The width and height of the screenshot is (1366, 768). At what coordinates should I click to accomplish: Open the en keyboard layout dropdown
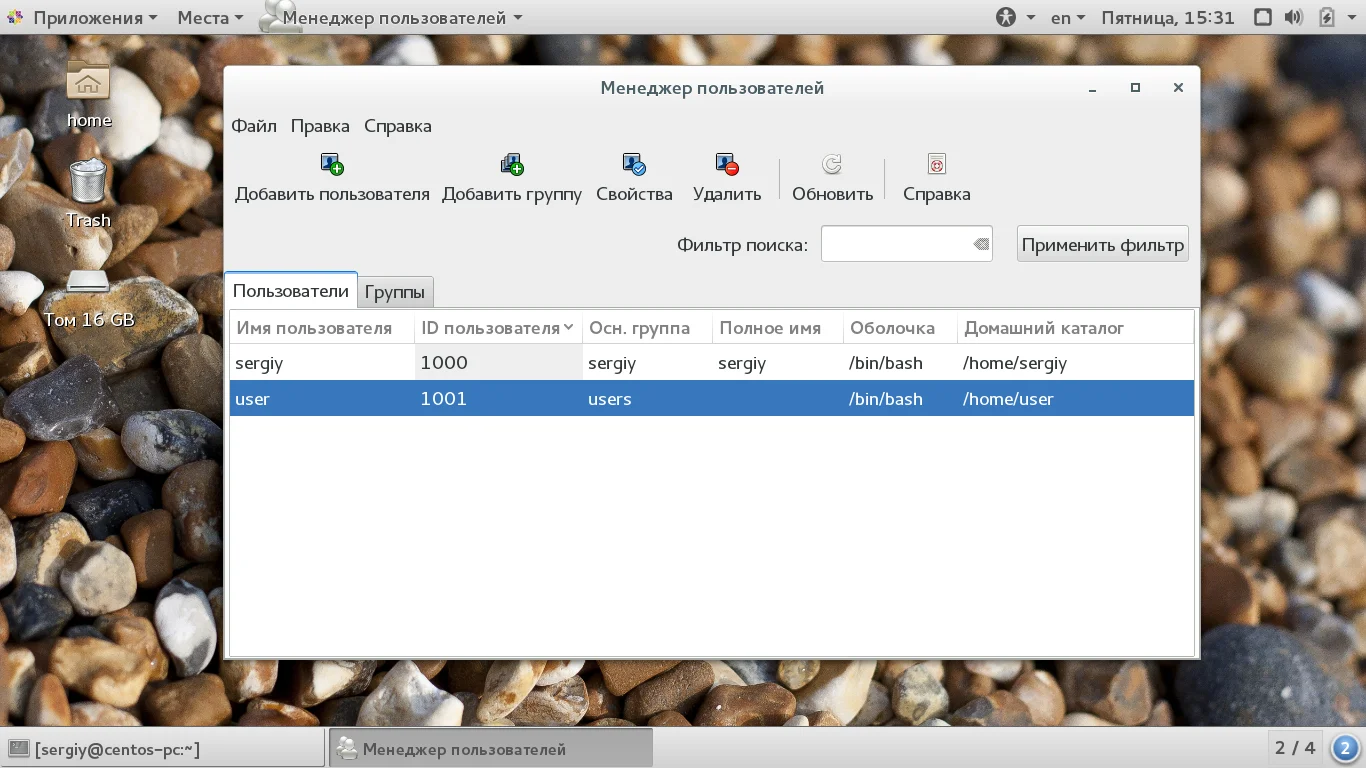1068,17
